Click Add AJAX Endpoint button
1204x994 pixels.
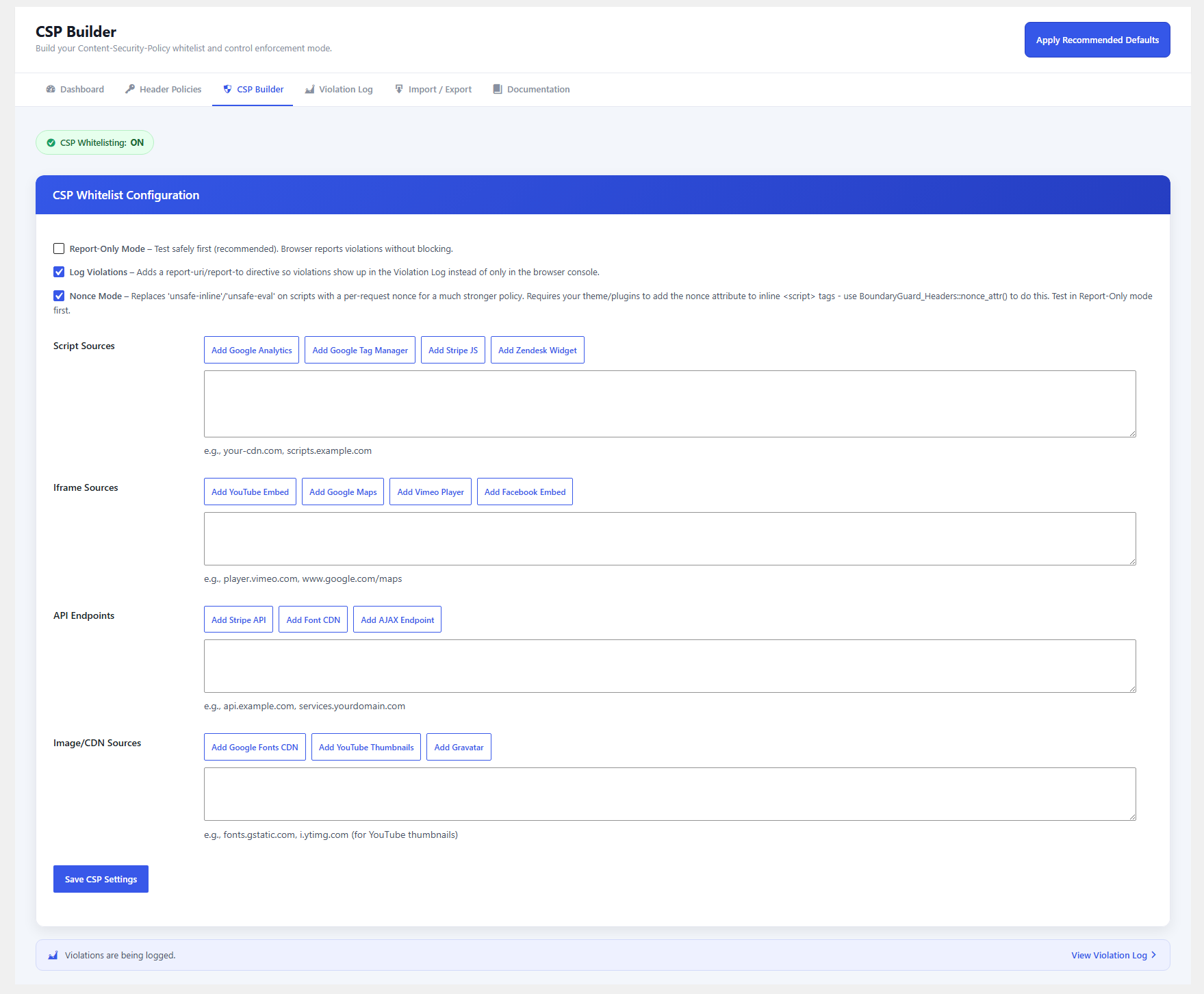[397, 620]
